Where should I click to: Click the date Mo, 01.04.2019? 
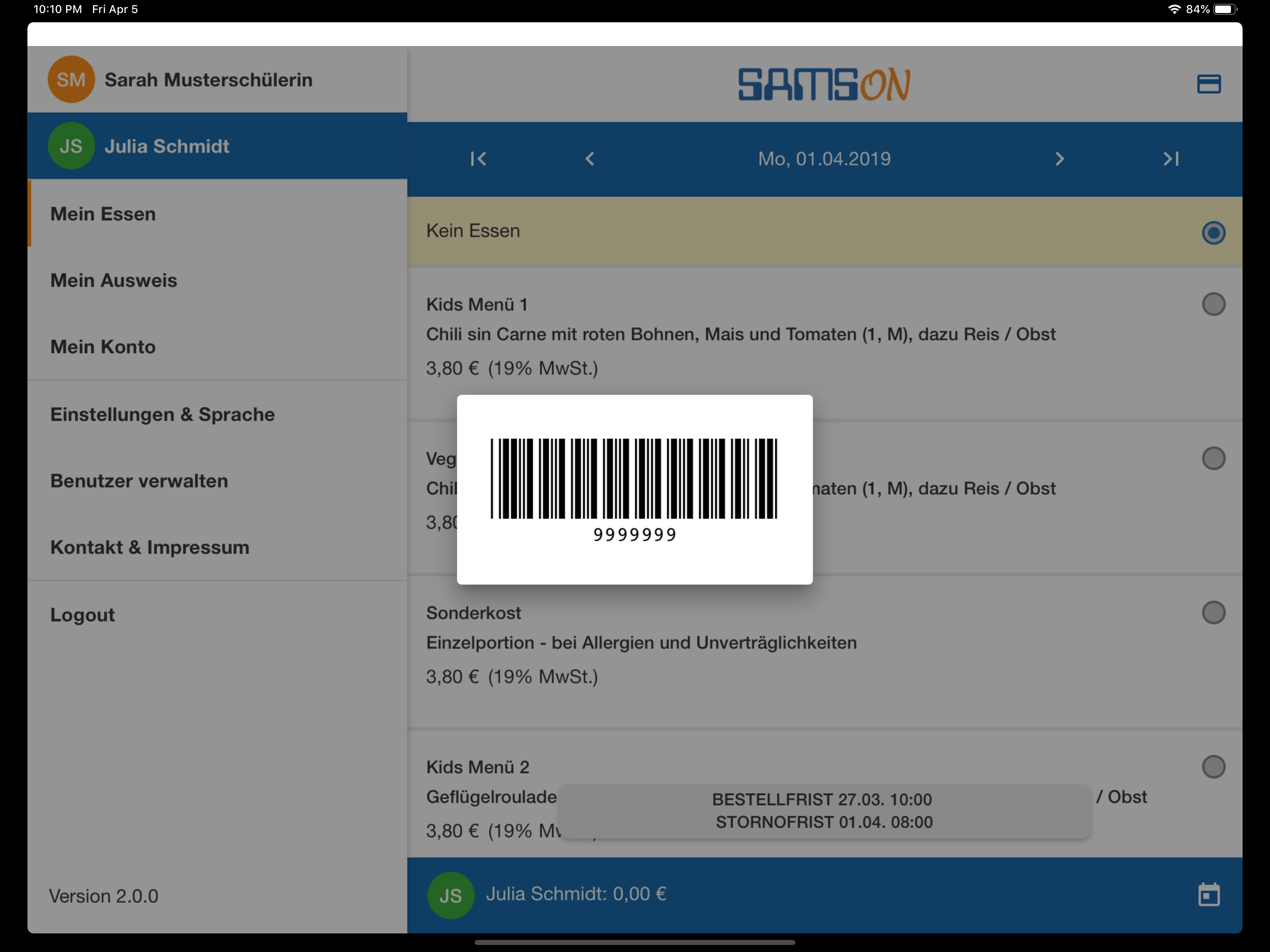tap(824, 159)
